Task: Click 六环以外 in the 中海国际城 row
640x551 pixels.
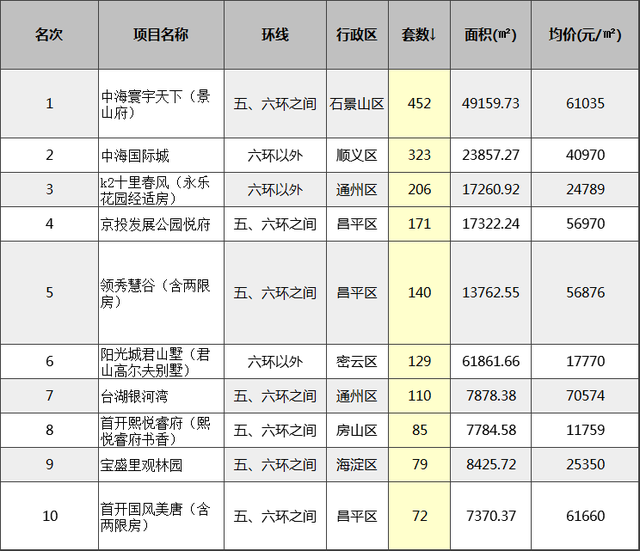Action: point(275,155)
